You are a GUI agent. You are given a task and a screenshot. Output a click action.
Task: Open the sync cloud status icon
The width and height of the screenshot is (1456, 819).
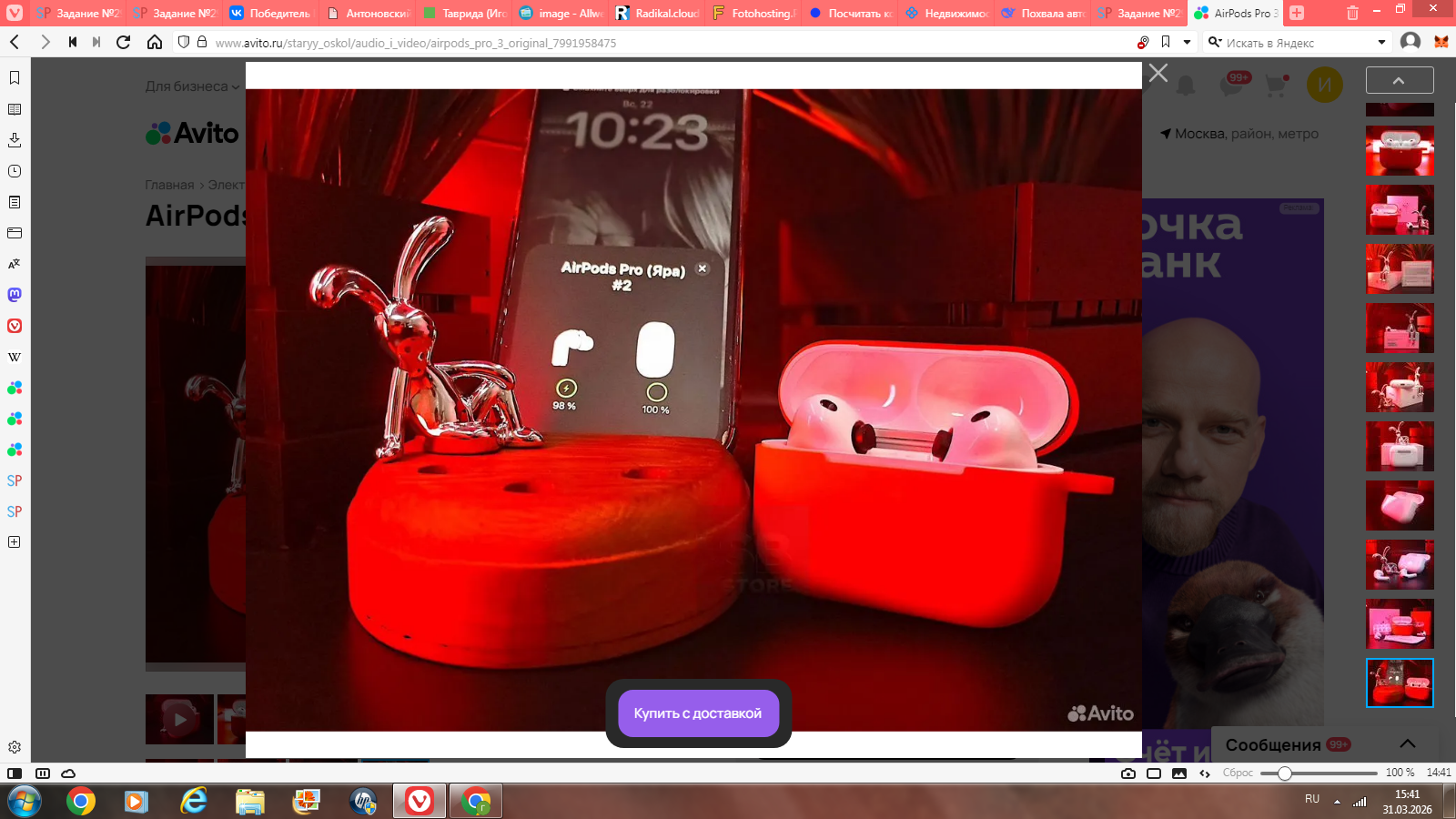(68, 773)
